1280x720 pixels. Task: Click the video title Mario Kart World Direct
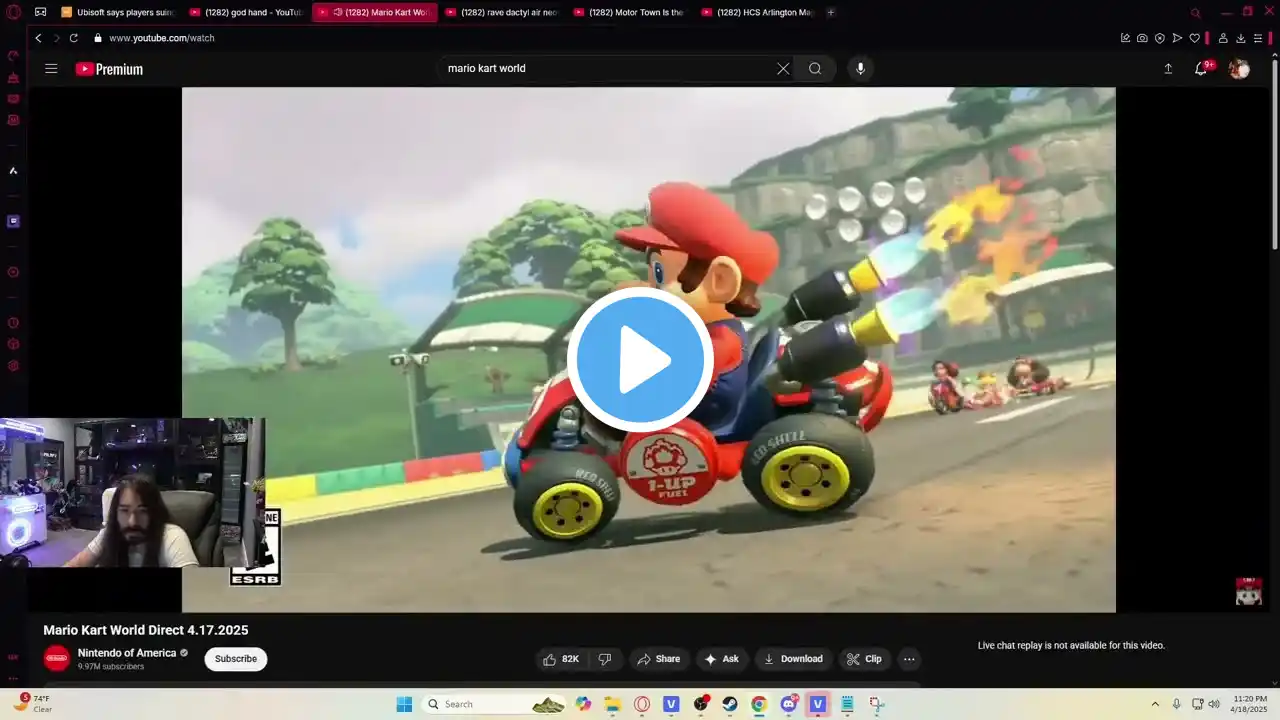(x=146, y=630)
